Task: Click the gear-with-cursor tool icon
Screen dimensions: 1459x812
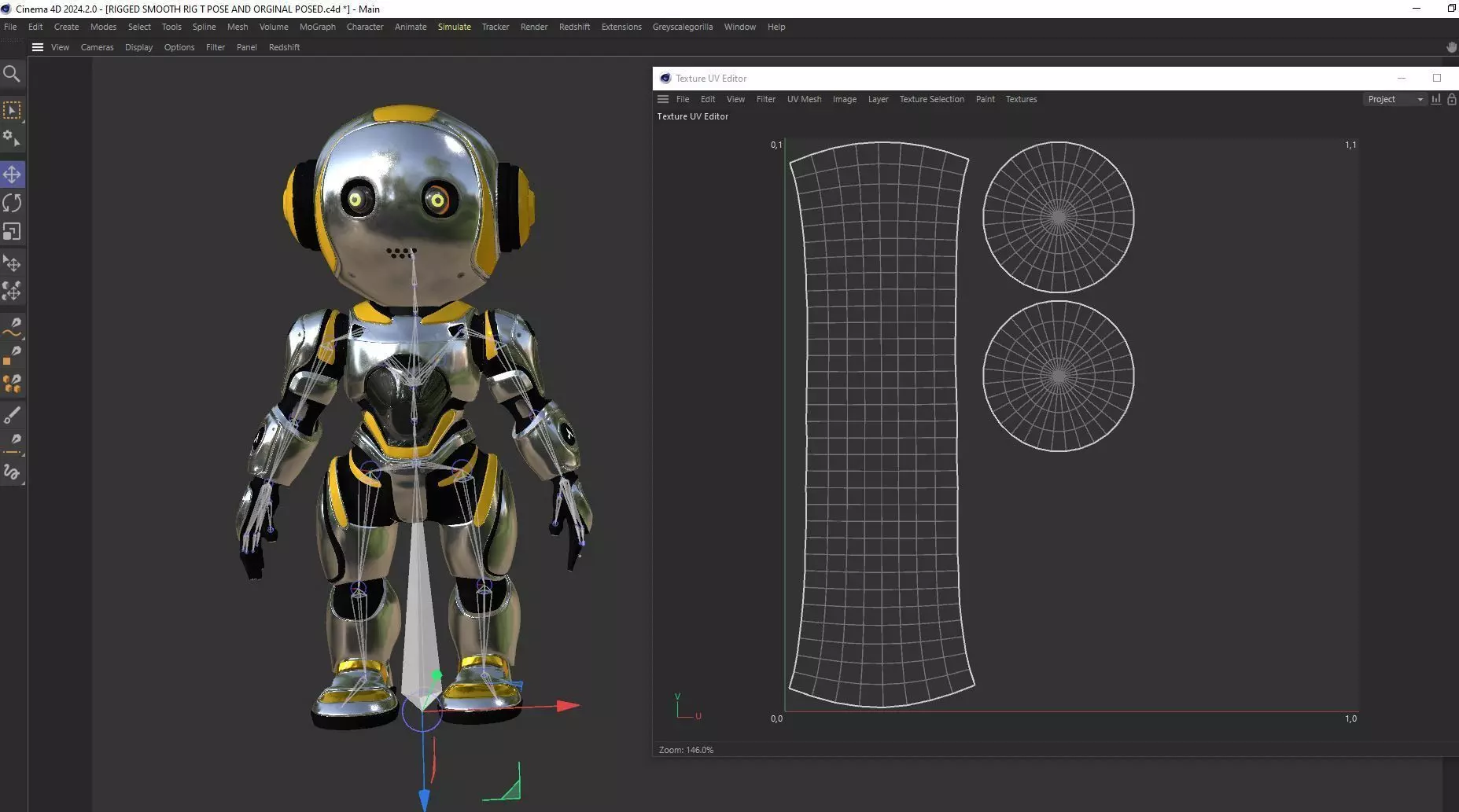Action: [12, 139]
